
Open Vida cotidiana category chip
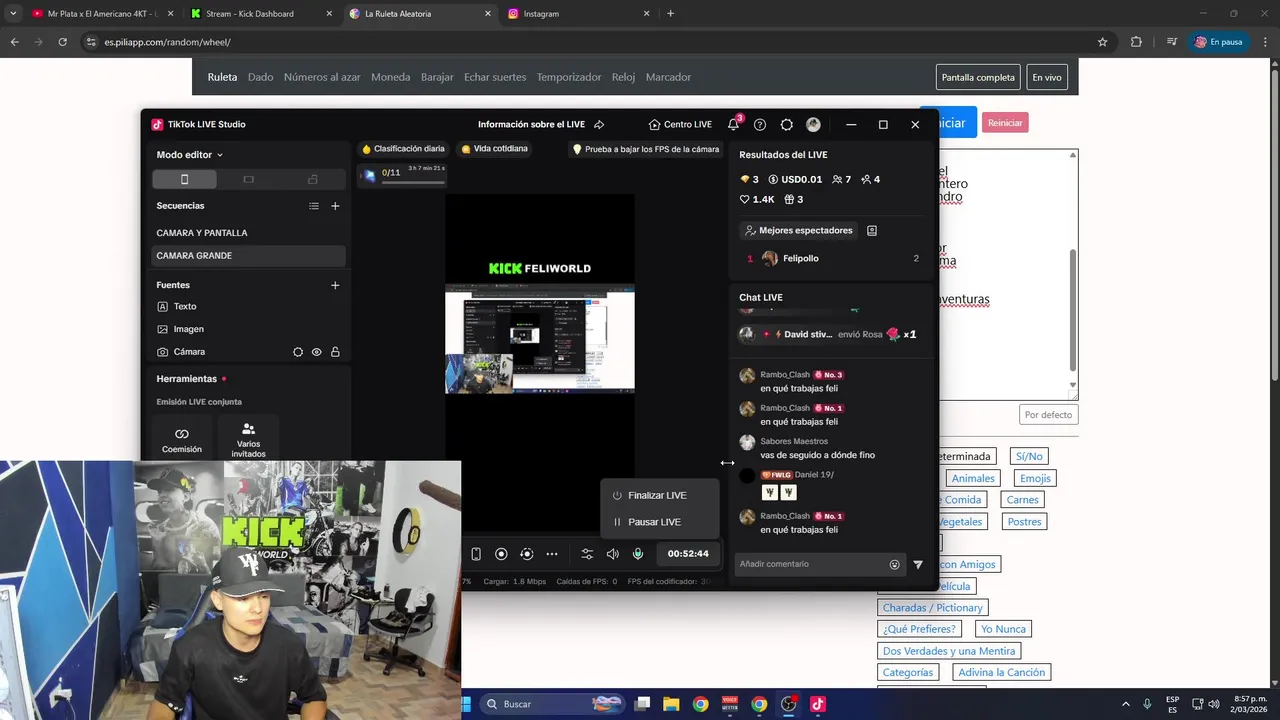(494, 149)
